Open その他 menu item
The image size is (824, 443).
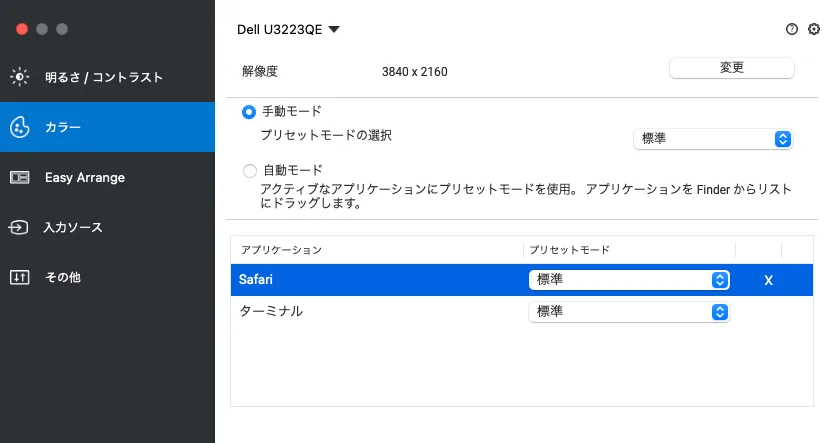point(107,277)
